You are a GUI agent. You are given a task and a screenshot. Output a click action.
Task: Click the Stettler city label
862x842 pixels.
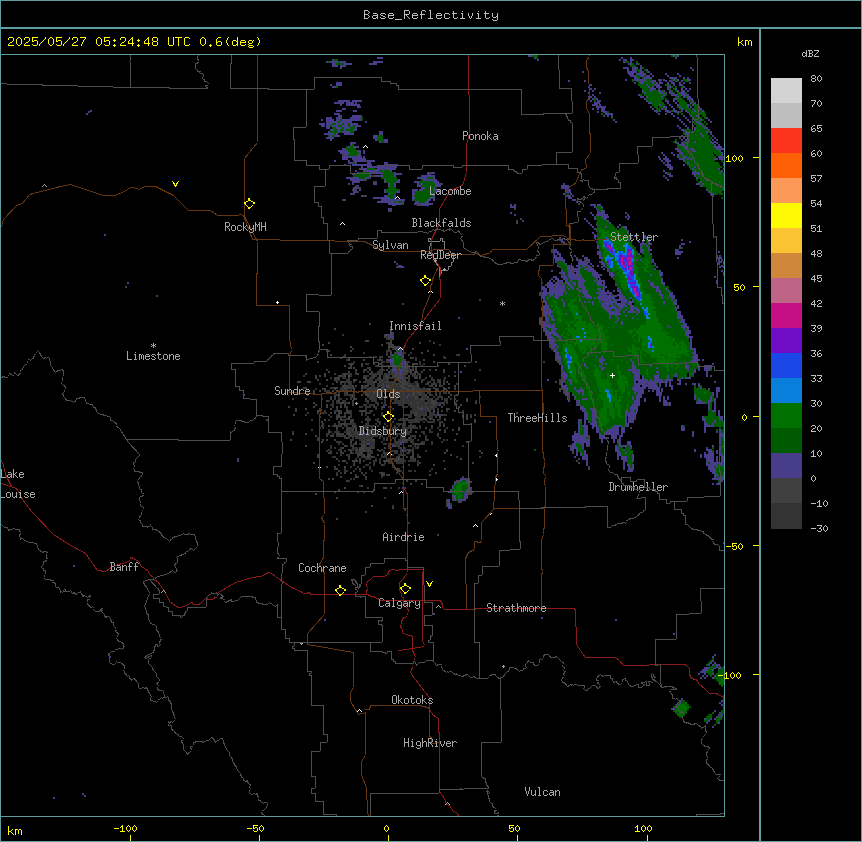634,237
